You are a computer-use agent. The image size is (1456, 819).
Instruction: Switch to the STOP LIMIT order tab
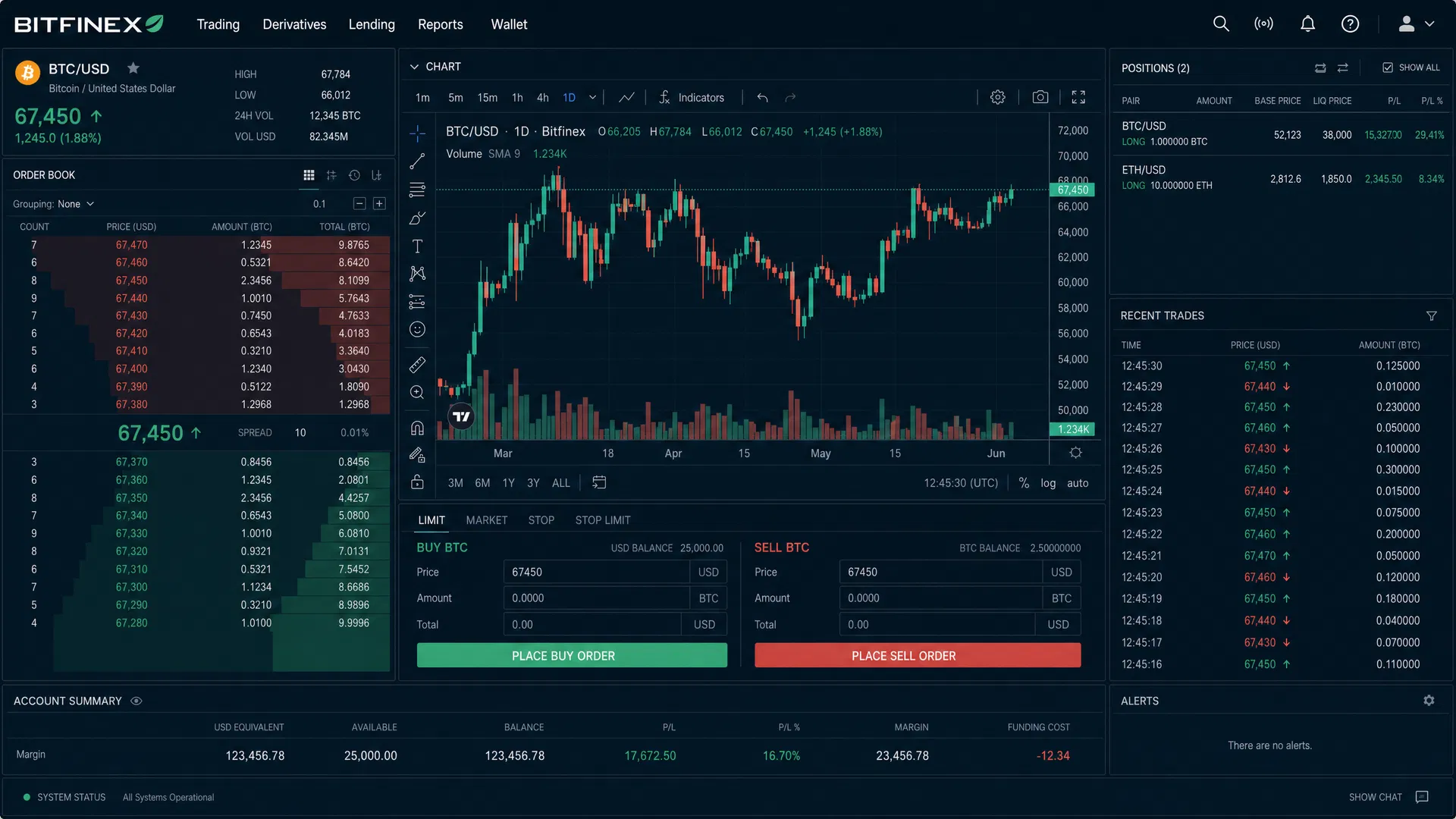click(603, 520)
